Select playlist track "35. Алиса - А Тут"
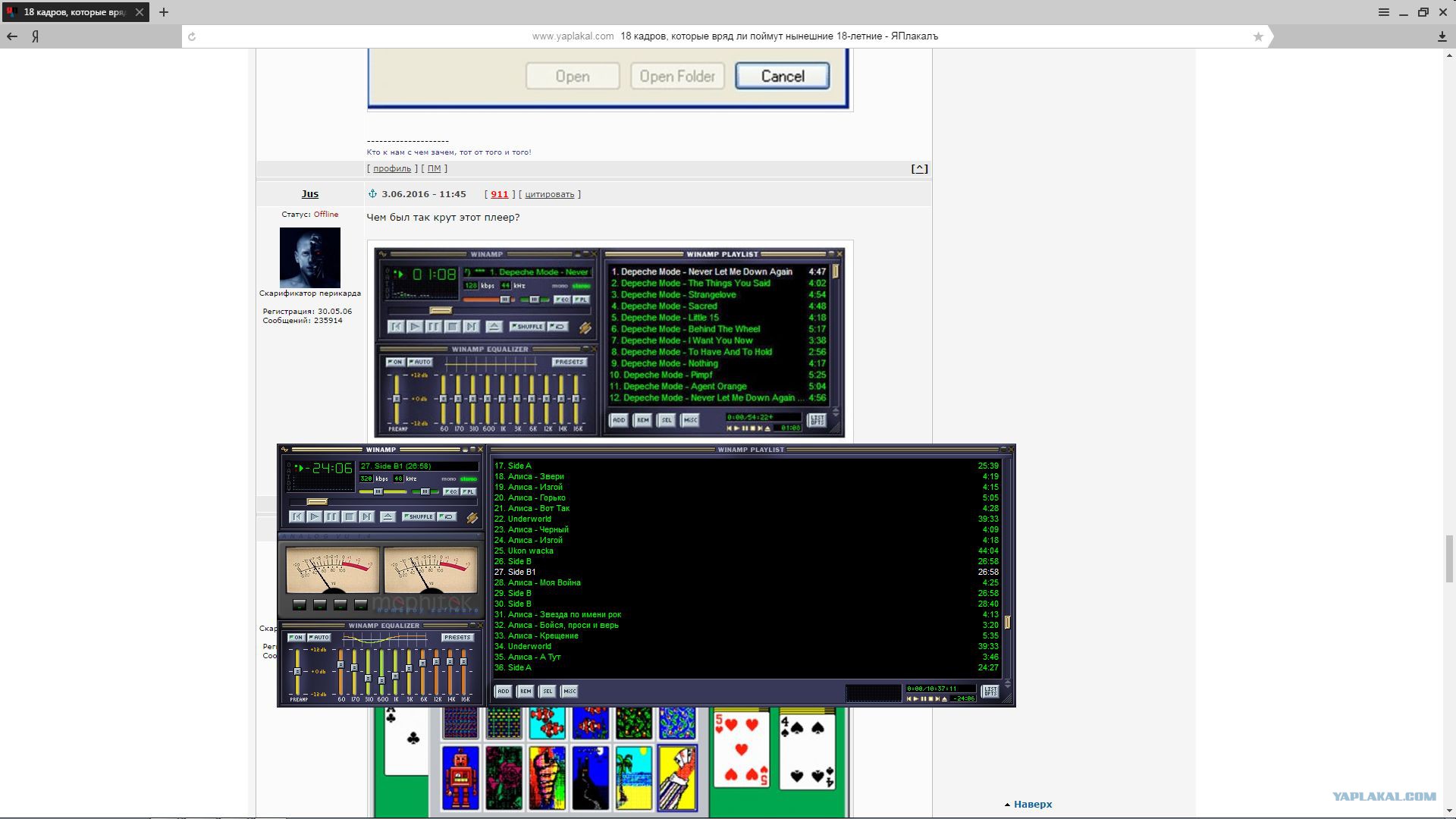This screenshot has width=1456, height=819. point(746,657)
